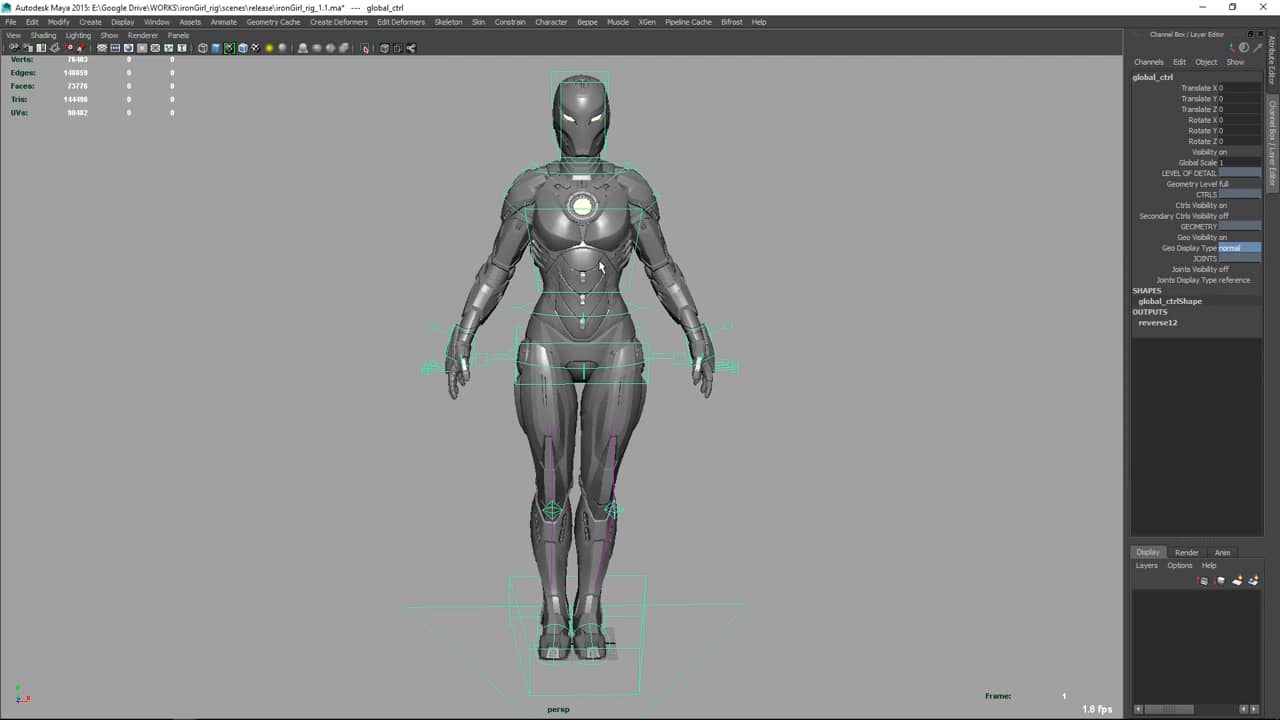Click Multisample Anti-aliasing icon
The width and height of the screenshot is (1280, 720).
pos(331,48)
